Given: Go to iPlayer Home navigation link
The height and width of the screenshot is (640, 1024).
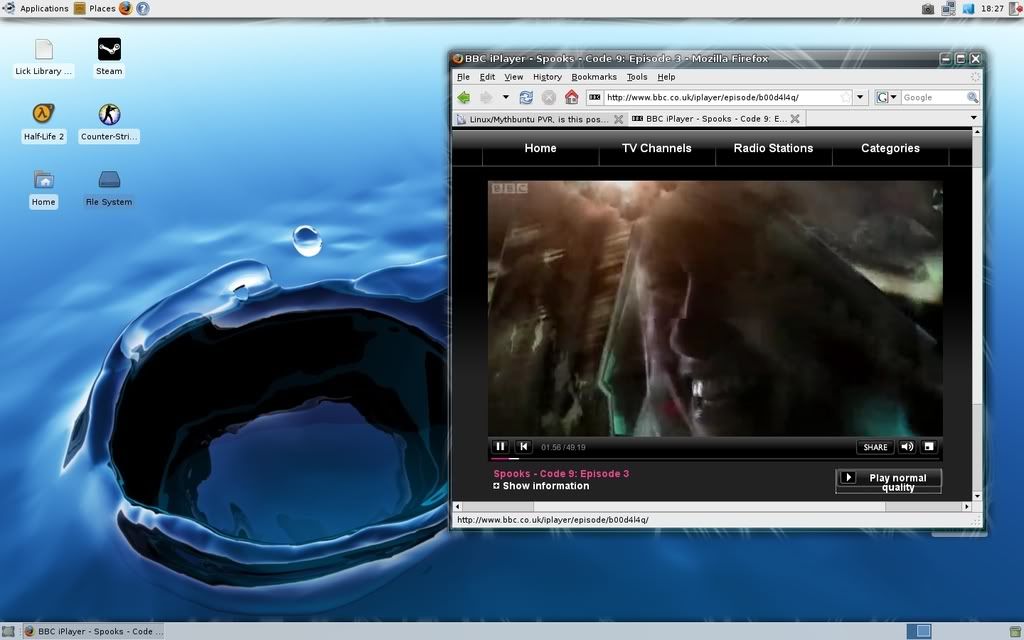Looking at the screenshot, I should (540, 148).
